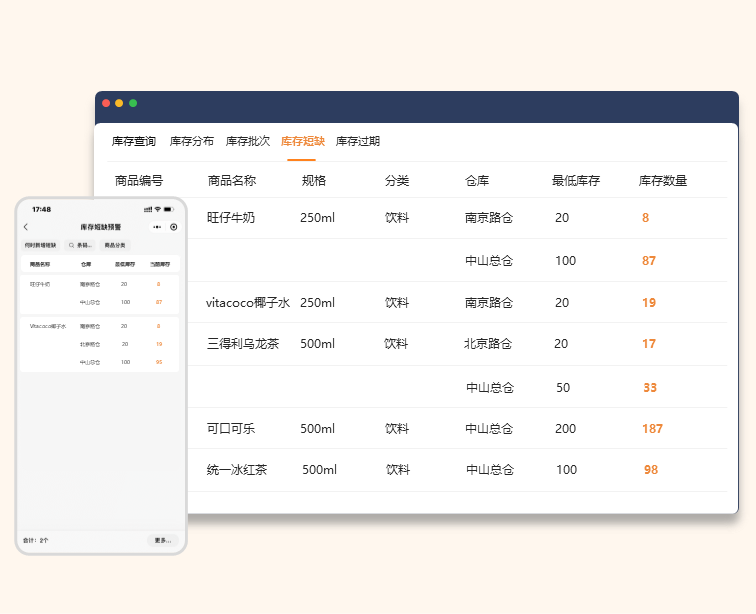Screen dimensions: 756x614
Task: Tap Vitacoco椰子水 entry in phone list
Action: (x=48, y=327)
